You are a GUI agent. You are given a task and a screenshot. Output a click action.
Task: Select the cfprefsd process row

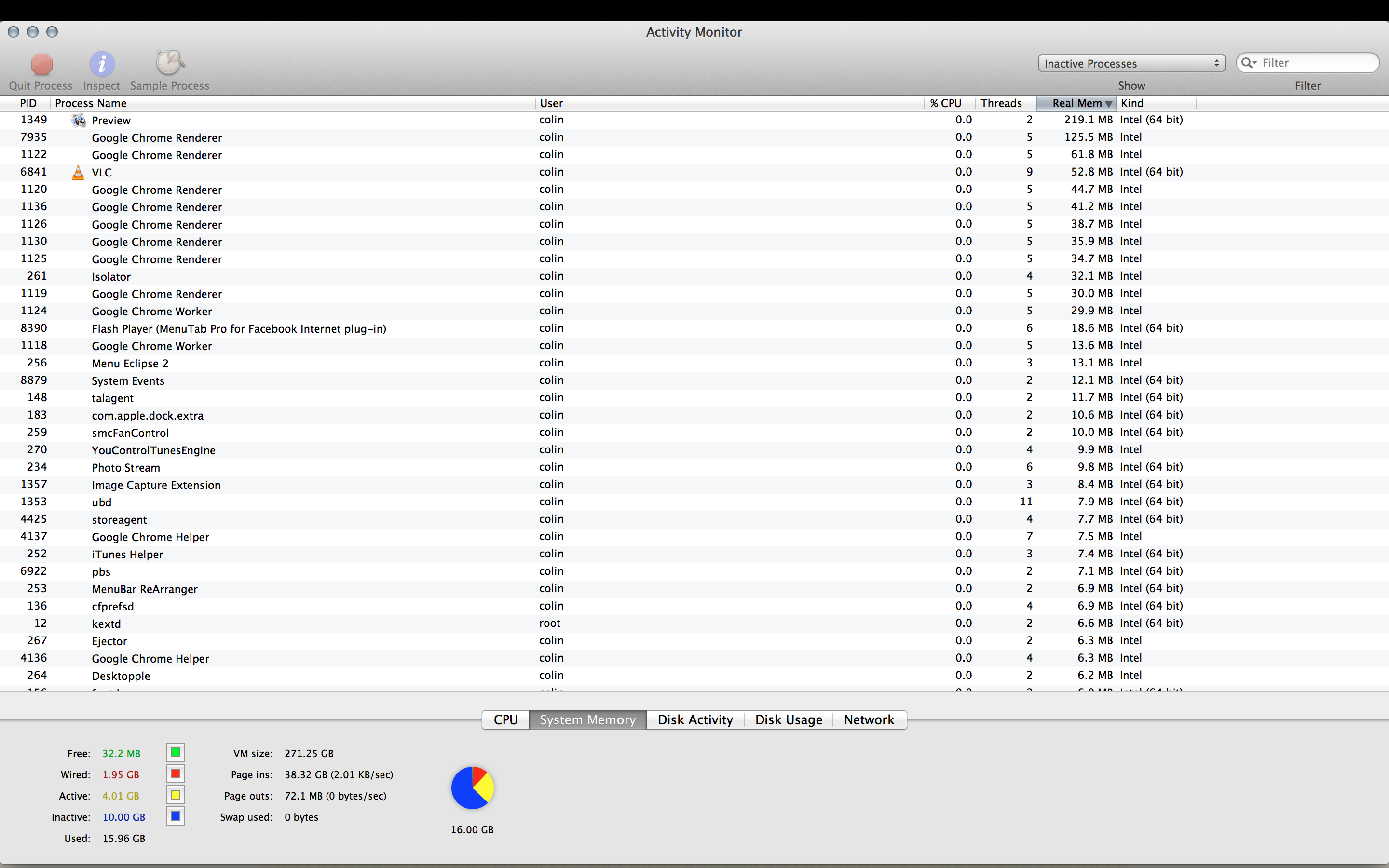(694, 606)
